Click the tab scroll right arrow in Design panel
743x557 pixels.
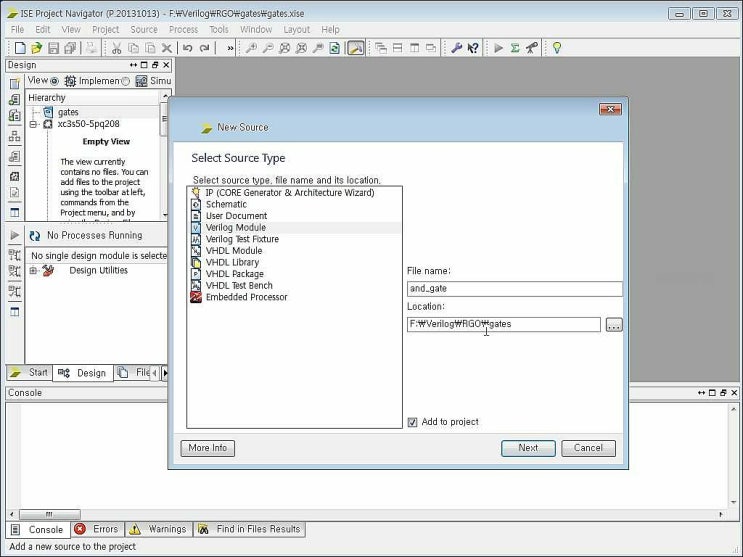coord(165,373)
